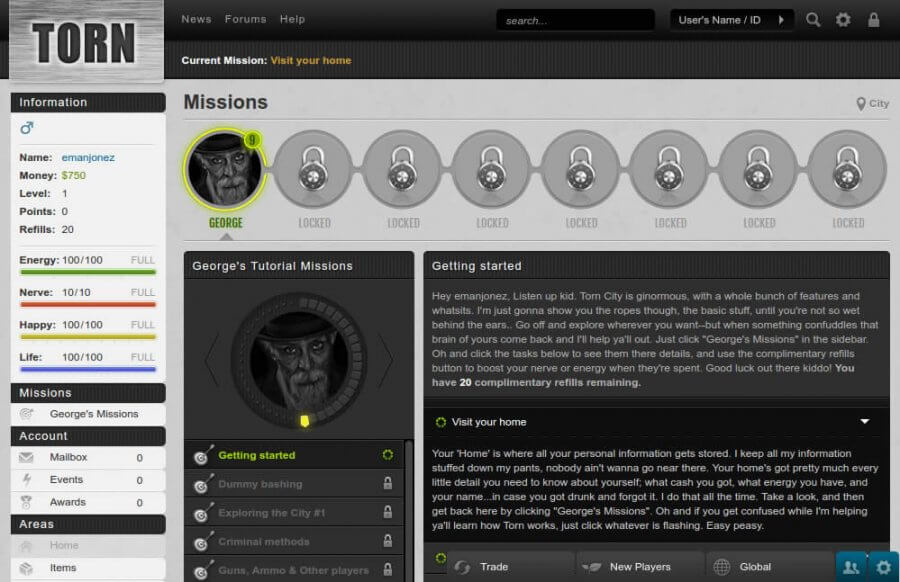Viewport: 900px width, 582px height.
Task: Click the padlock logout icon
Action: pyautogui.click(x=874, y=20)
